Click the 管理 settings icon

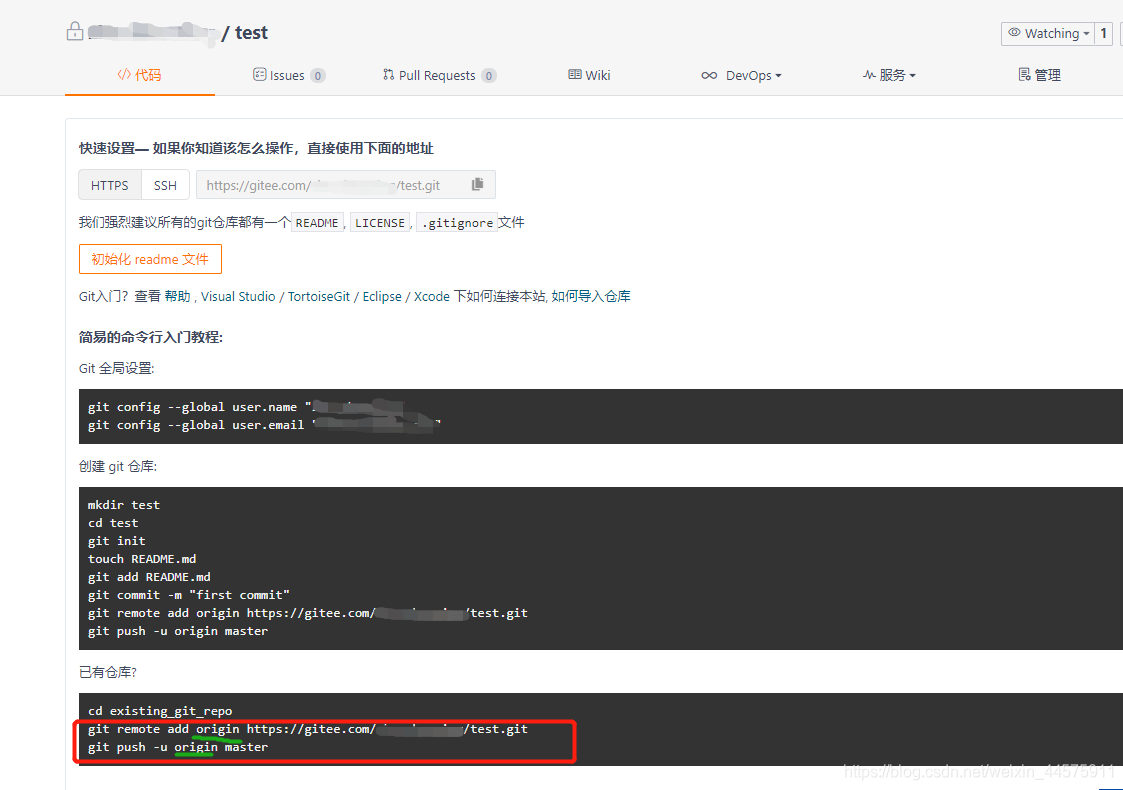[x=1024, y=74]
